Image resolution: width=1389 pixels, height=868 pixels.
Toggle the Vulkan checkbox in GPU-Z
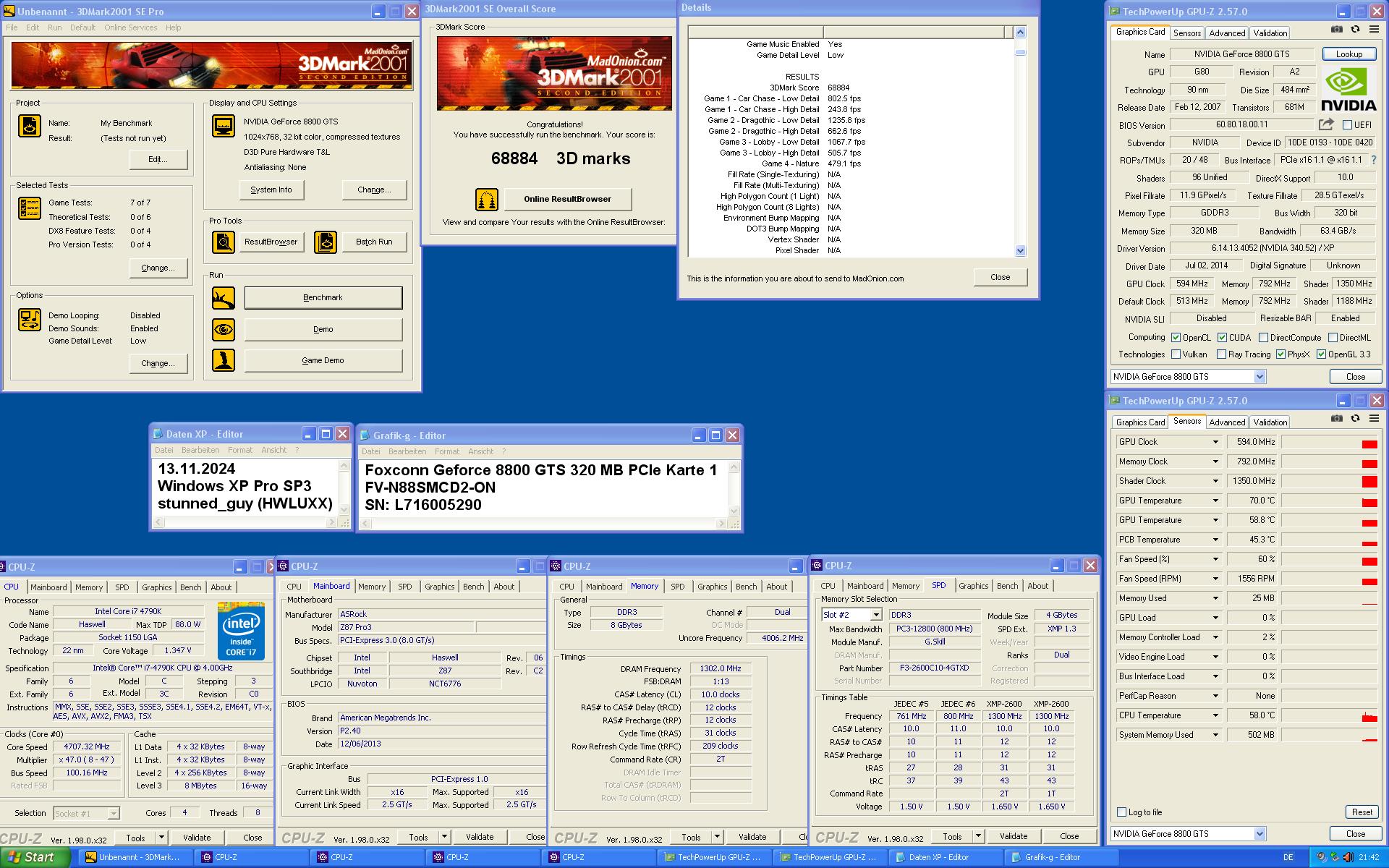coord(1176,354)
